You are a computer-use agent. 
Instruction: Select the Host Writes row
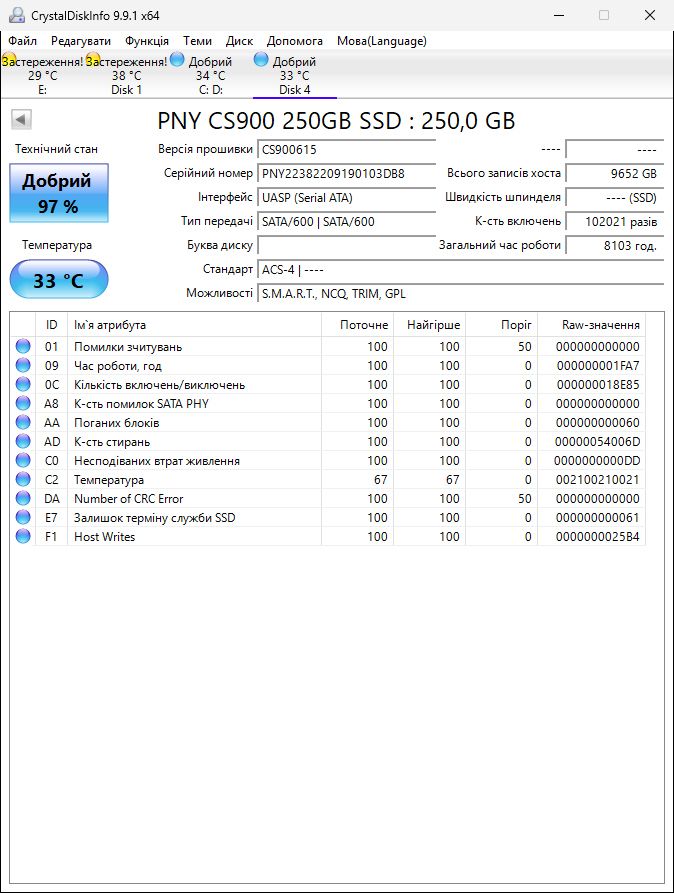[x=328, y=536]
